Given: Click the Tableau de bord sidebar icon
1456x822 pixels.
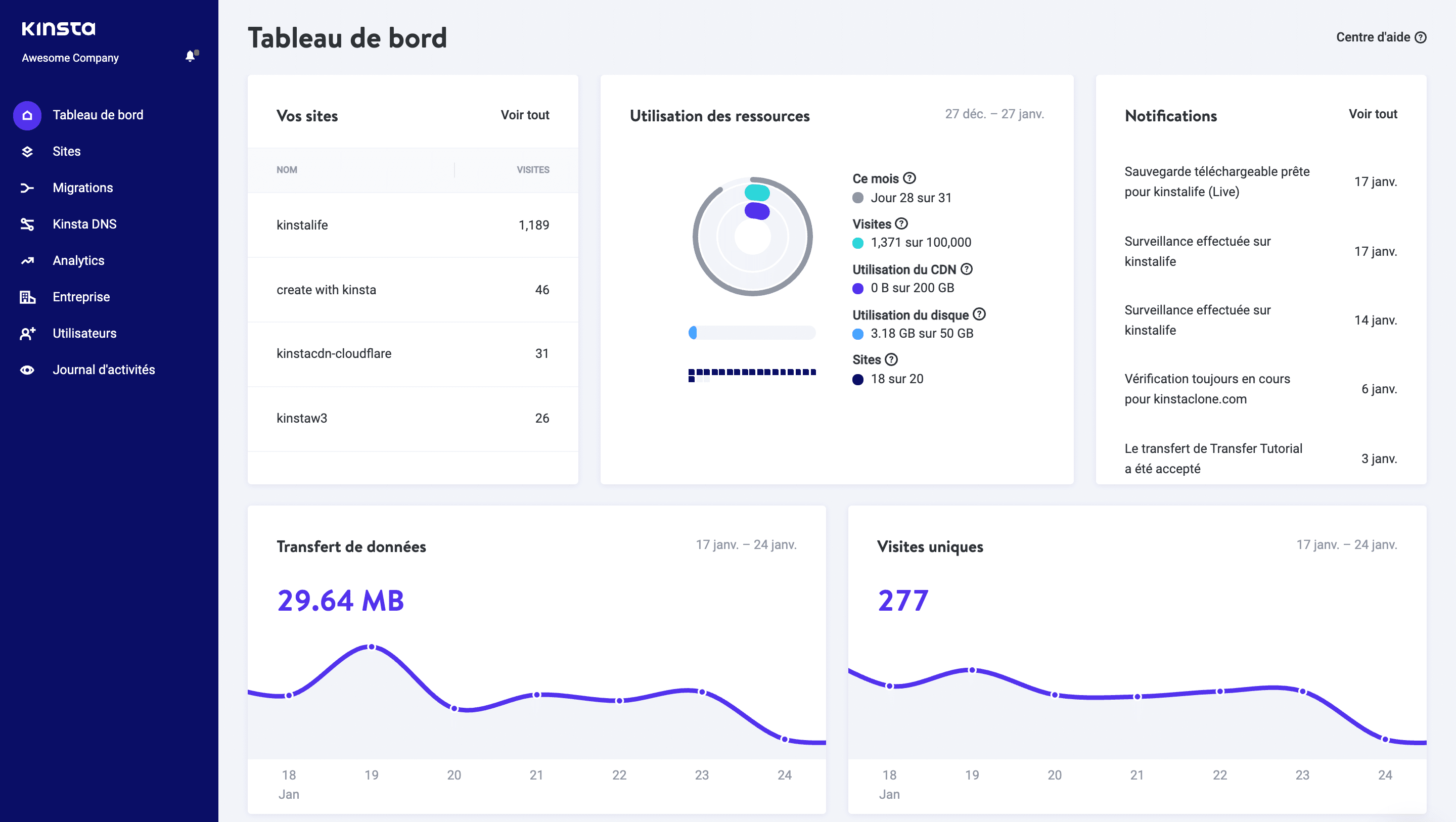Looking at the screenshot, I should pyautogui.click(x=27, y=114).
